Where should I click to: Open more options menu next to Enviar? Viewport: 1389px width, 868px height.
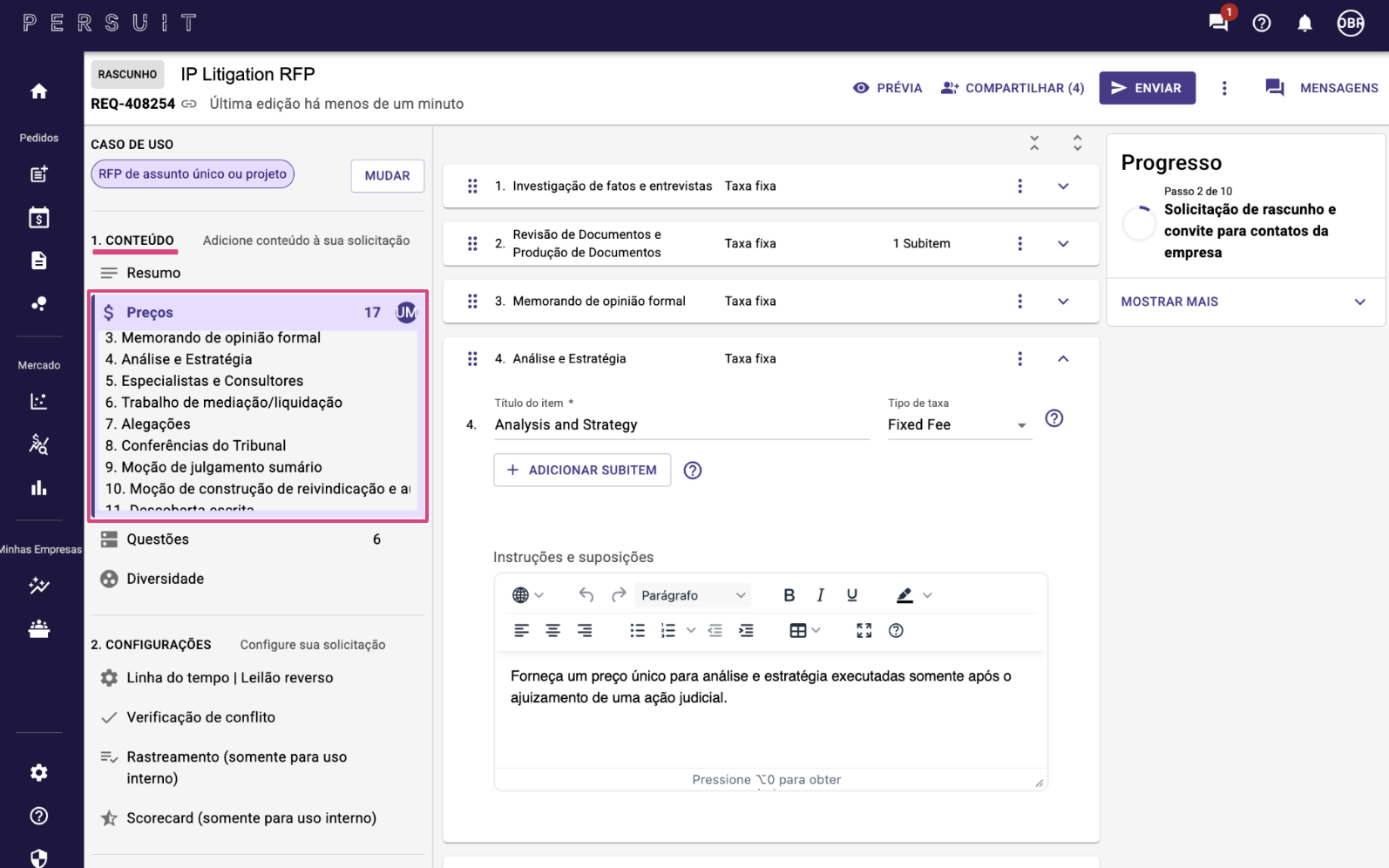1224,88
